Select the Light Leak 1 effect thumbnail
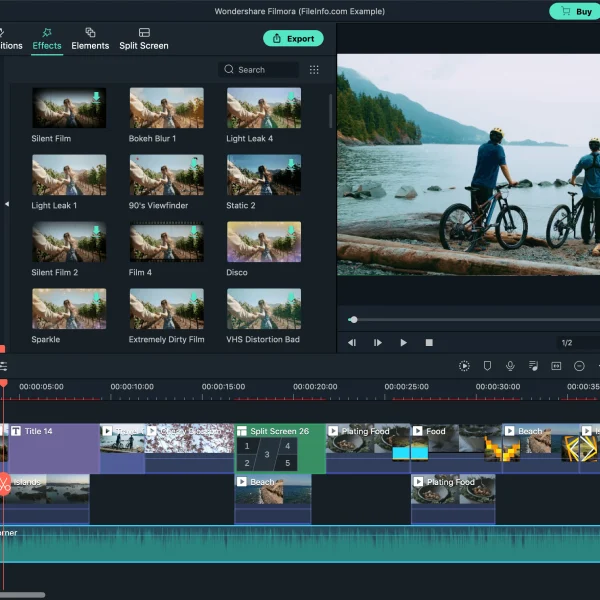The image size is (600, 600). coord(69,175)
